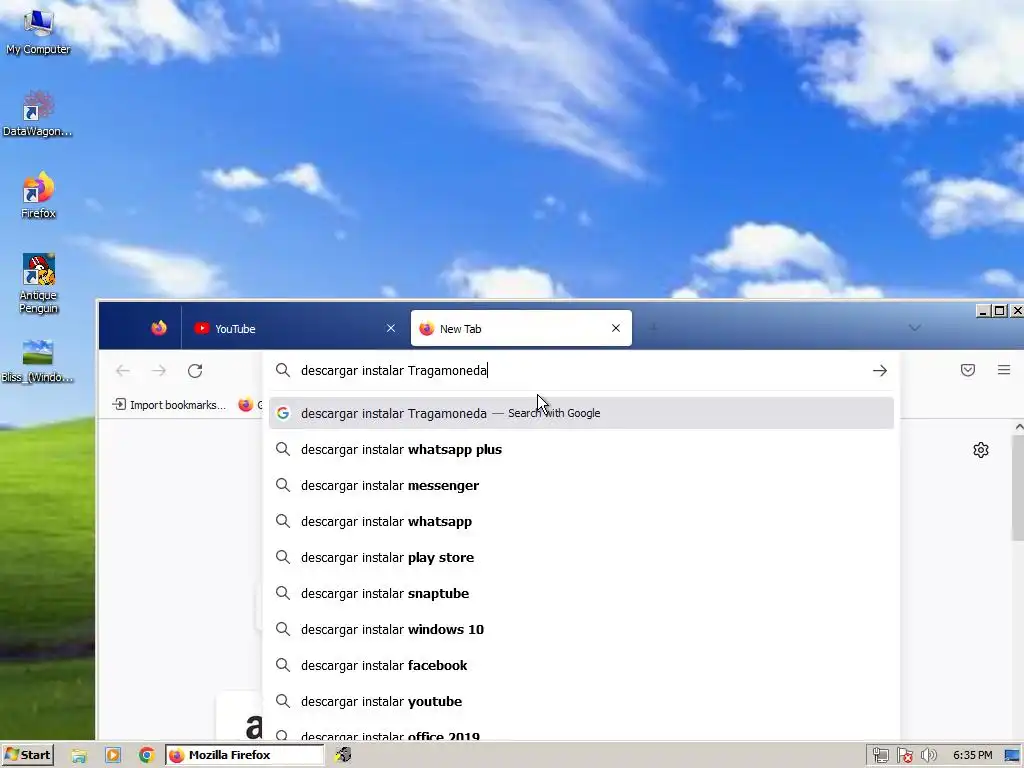Pick suggestion 'descargar instalar whatsapp' without plus

pos(581,521)
